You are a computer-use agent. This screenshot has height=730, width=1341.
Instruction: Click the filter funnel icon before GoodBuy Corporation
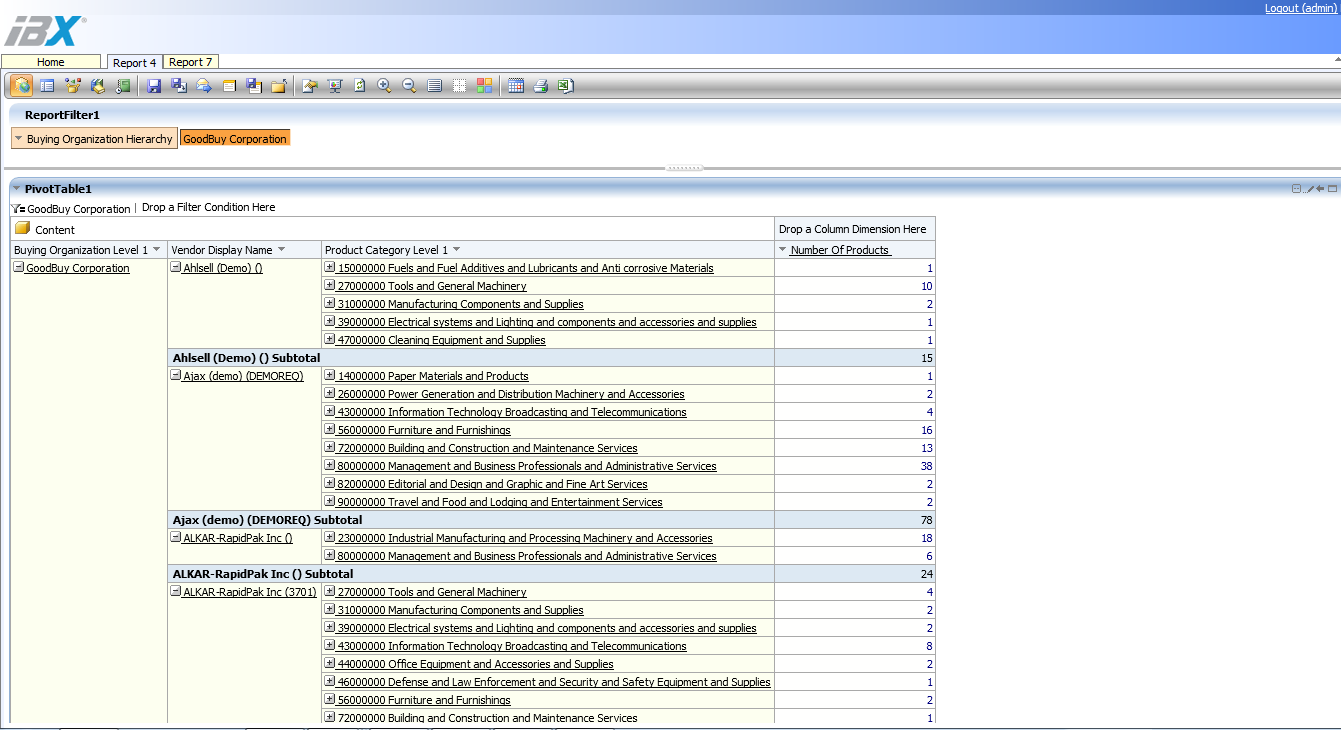pos(18,208)
